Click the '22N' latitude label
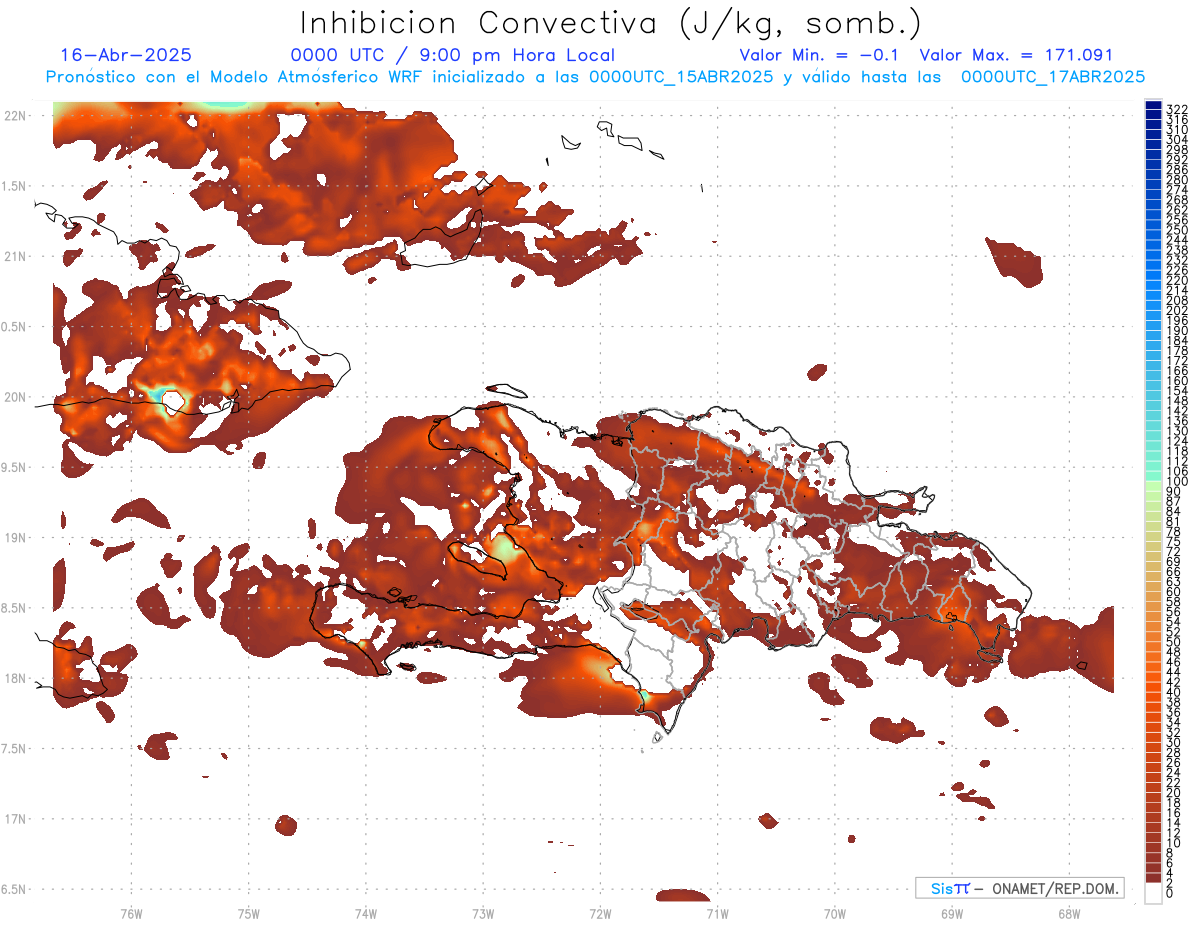Viewport: 1200px width, 927px height. click(x=14, y=116)
